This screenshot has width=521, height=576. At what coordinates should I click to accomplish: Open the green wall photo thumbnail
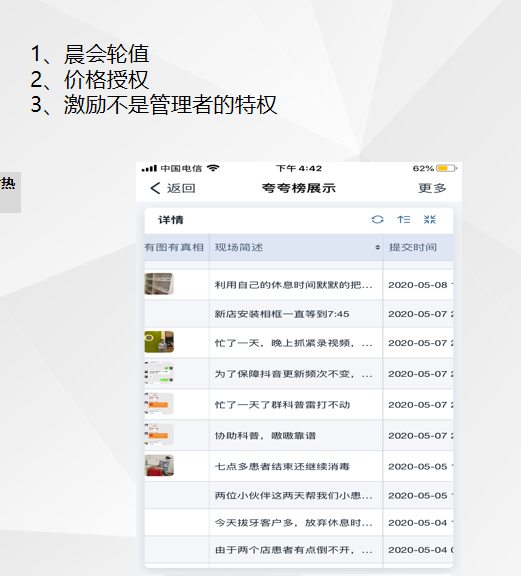(x=159, y=342)
